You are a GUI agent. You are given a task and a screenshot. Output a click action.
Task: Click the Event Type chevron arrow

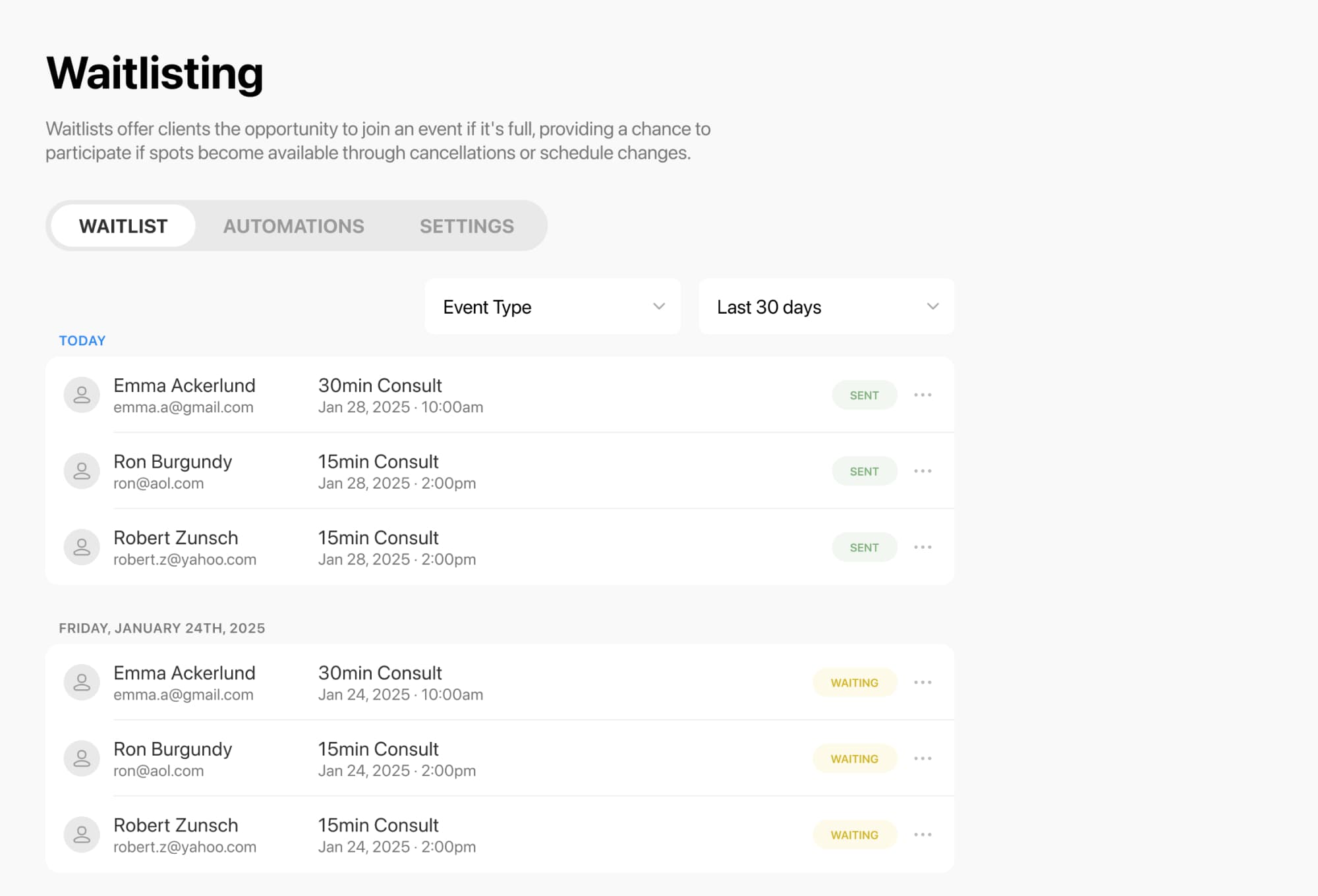658,307
